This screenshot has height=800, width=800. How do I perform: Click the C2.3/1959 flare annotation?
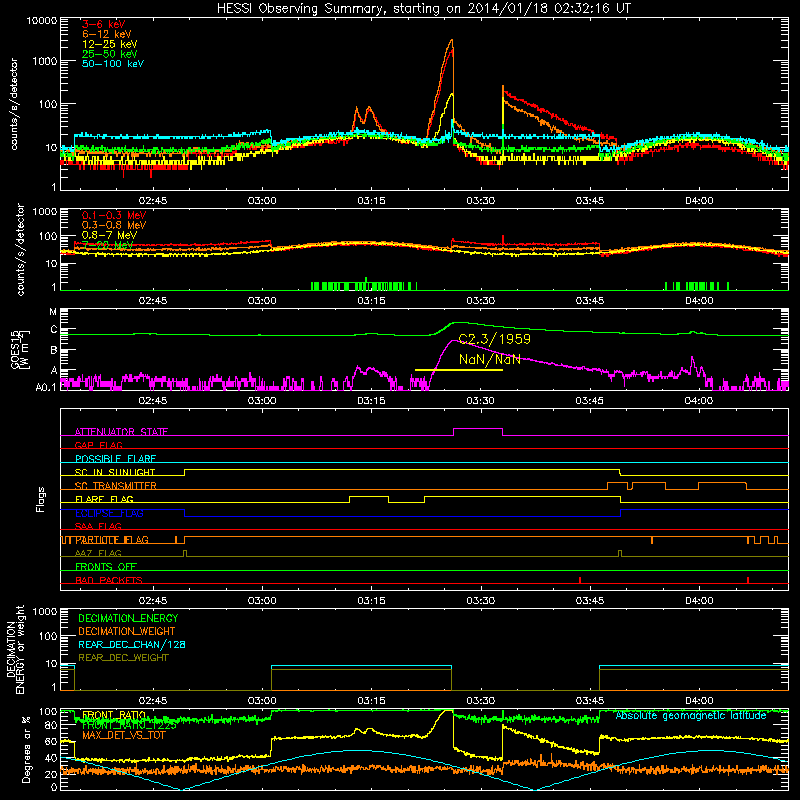click(x=494, y=339)
